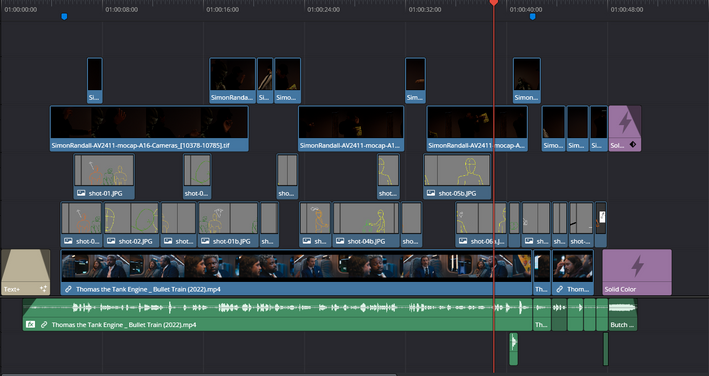The image size is (709, 376).
Task: Select the shot-01b.JPG clip thumbnail
Action: pos(228,218)
